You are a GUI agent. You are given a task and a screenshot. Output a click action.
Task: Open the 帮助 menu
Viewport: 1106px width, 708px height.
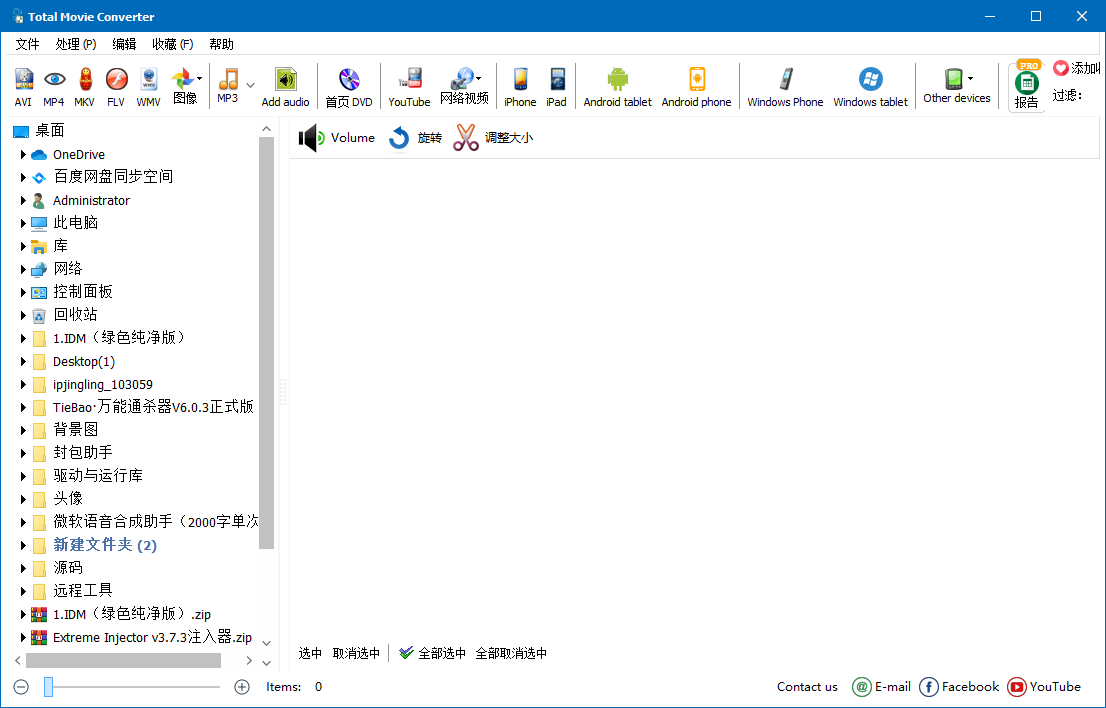pyautogui.click(x=221, y=43)
